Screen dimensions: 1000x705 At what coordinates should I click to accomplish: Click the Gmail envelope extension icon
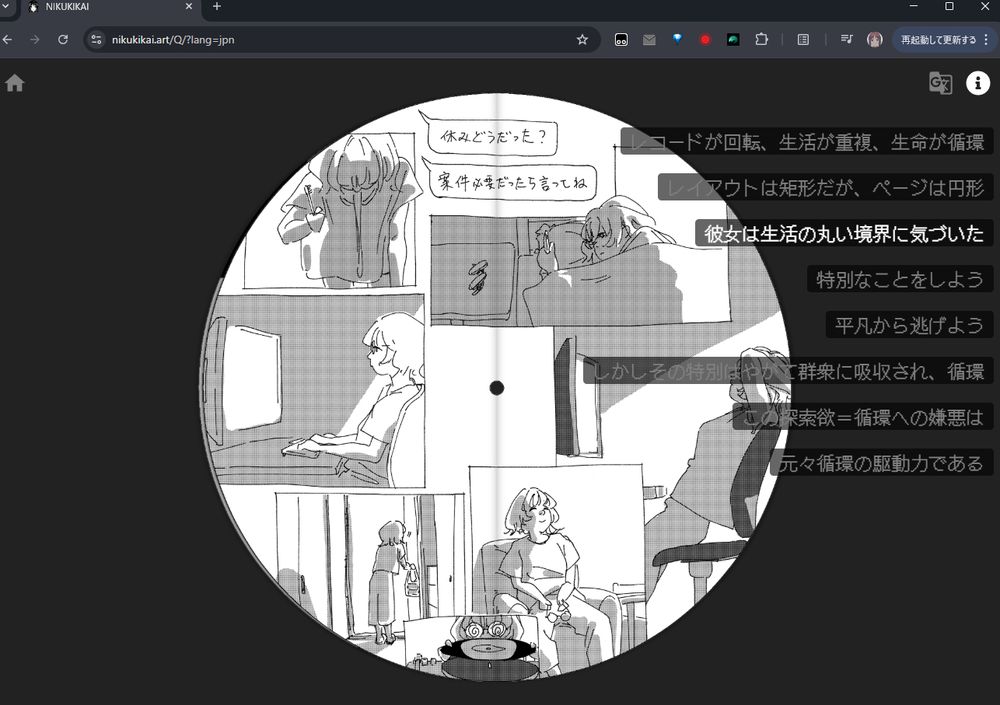pyautogui.click(x=649, y=39)
